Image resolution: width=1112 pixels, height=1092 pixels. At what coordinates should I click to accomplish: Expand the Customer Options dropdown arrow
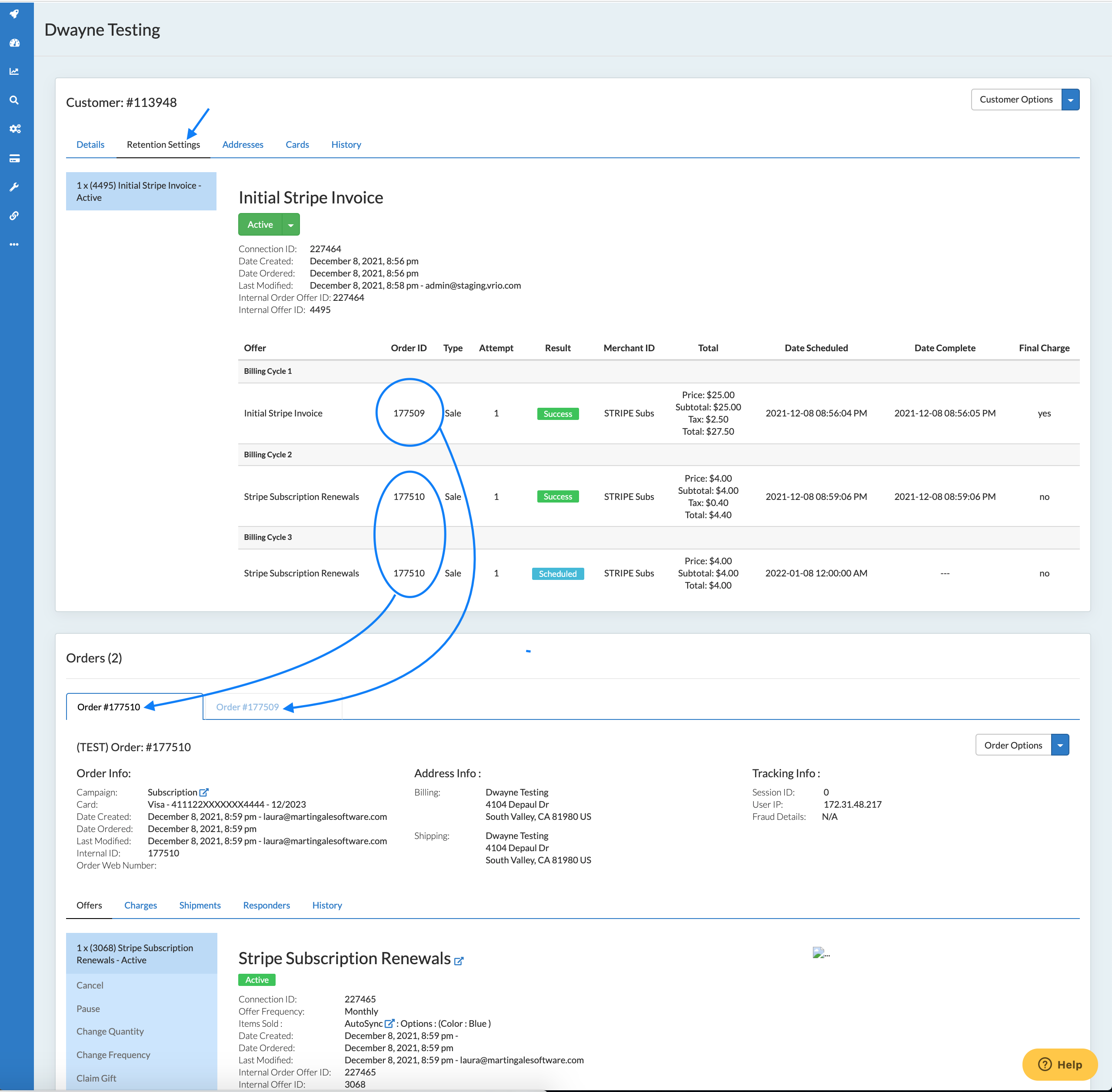click(1070, 100)
